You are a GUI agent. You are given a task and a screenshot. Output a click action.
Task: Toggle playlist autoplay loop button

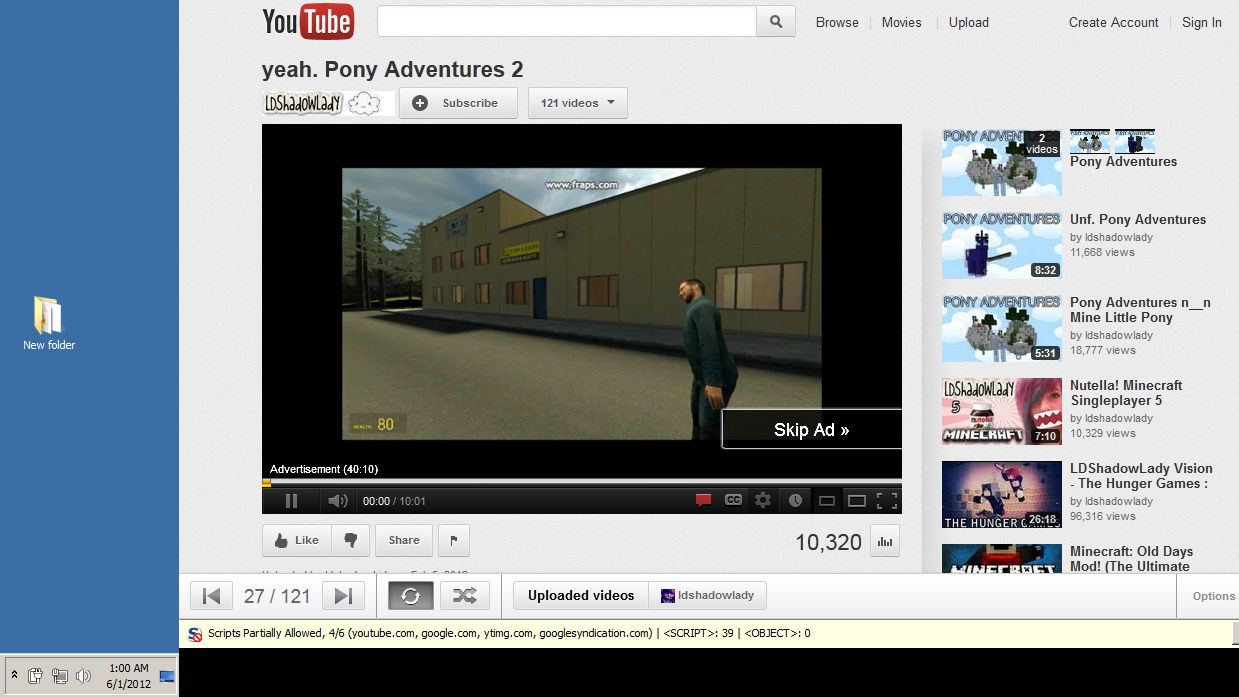(411, 596)
